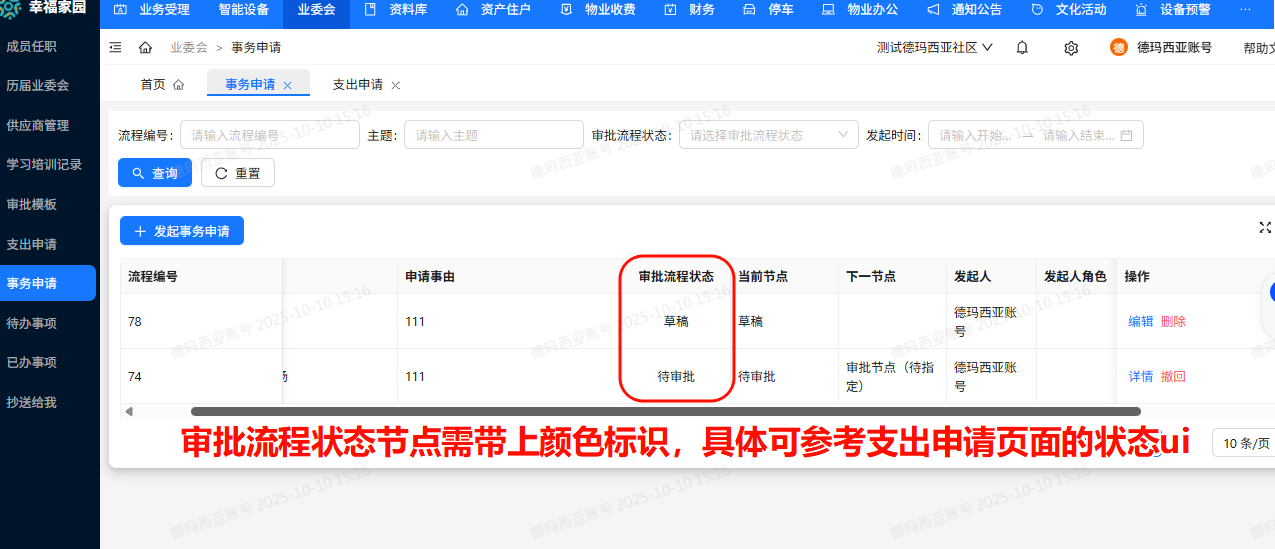Close the 支出申请 tab

pyautogui.click(x=396, y=86)
